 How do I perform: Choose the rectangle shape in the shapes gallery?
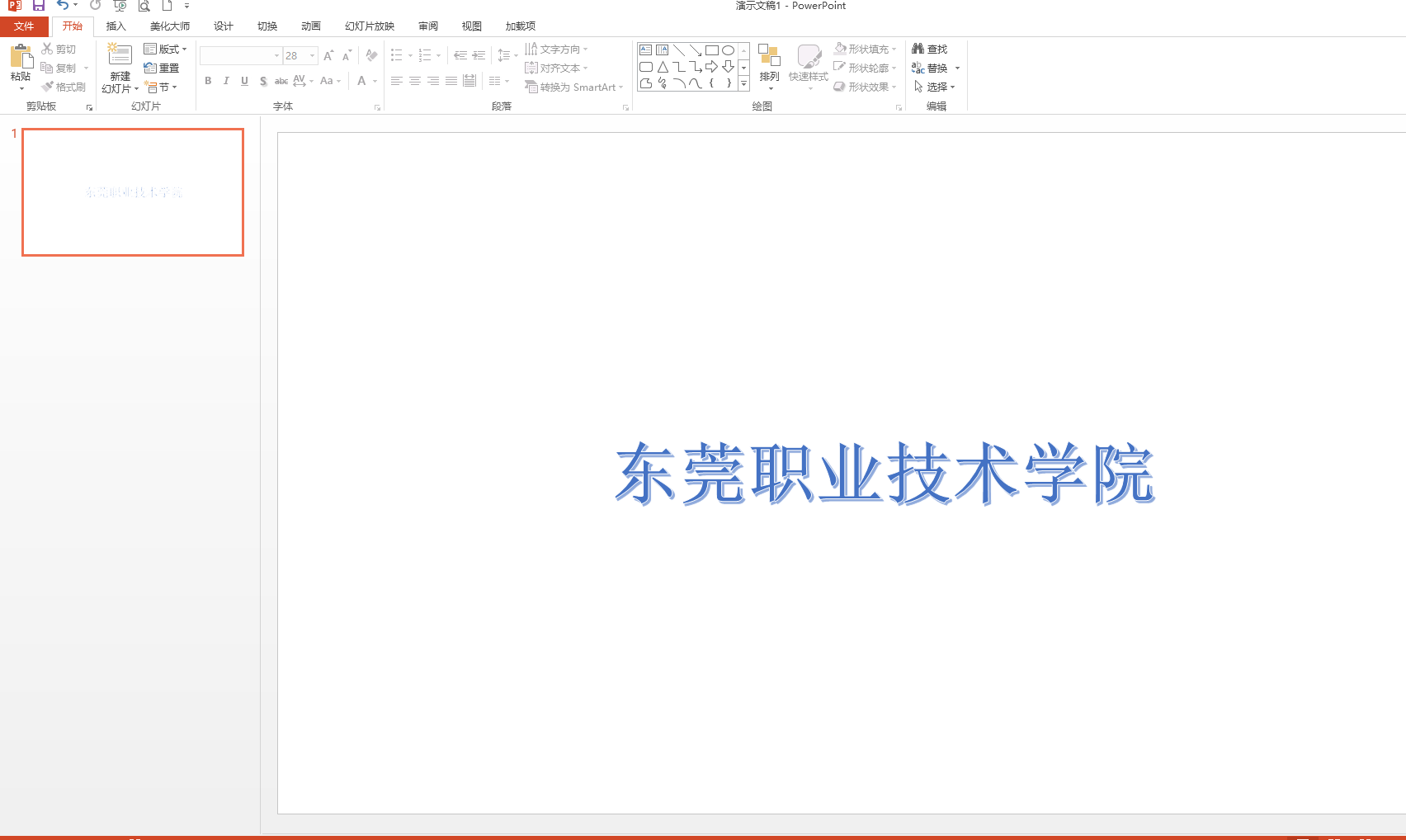click(712, 50)
